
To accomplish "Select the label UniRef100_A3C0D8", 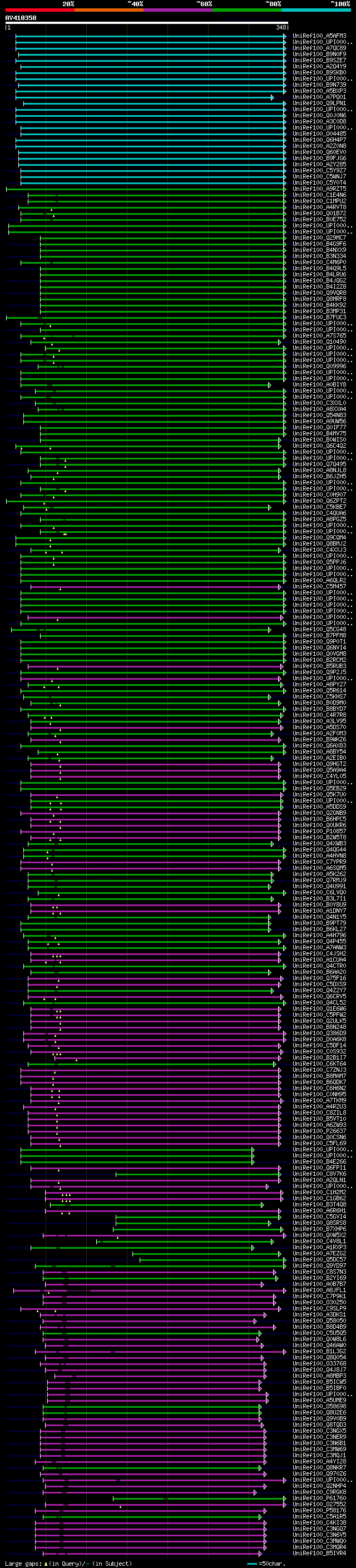I will pyautogui.click(x=319, y=122).
